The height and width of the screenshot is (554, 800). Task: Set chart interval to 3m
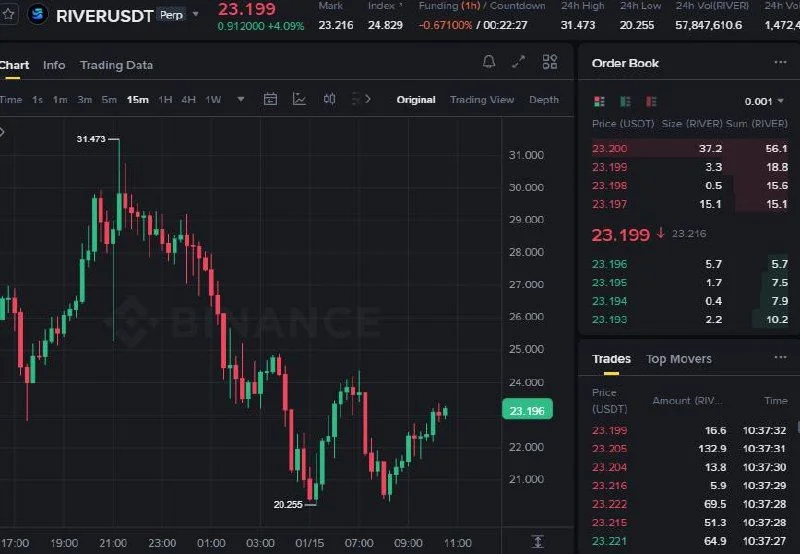coord(85,100)
